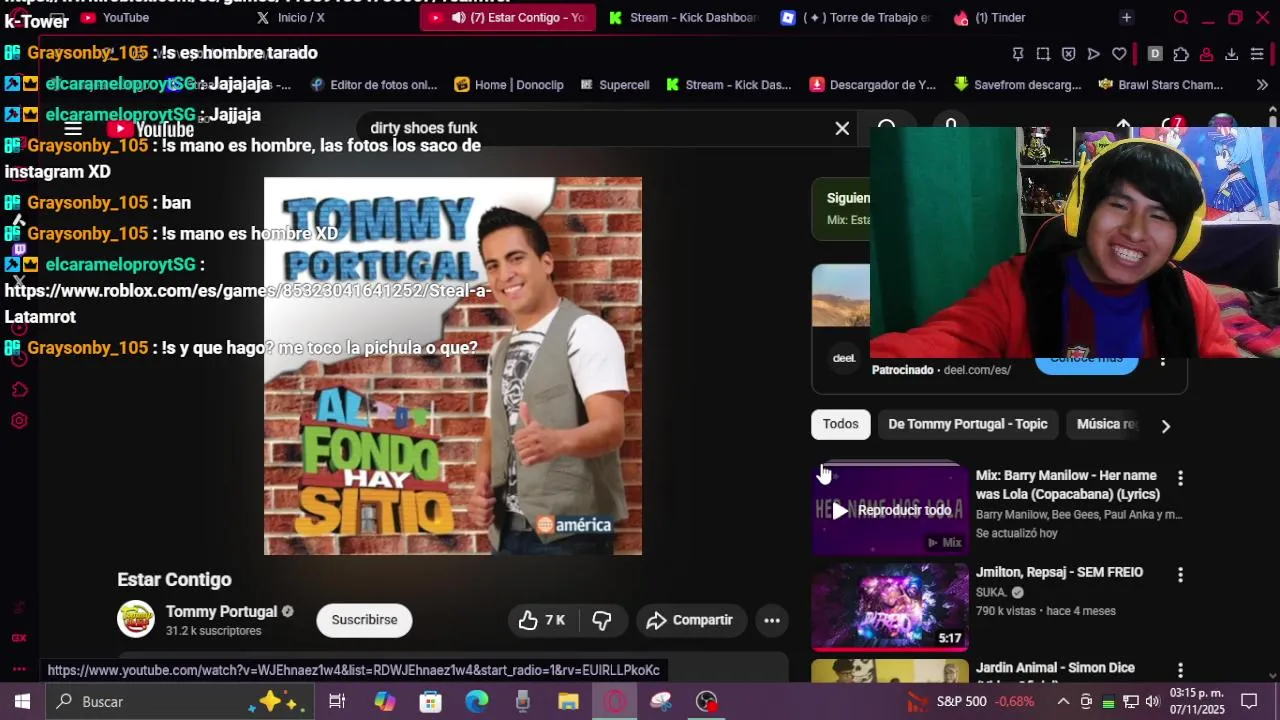Open Brawl Stars Cham... bookmark
Image resolution: width=1280 pixels, height=720 pixels.
coord(1161,85)
